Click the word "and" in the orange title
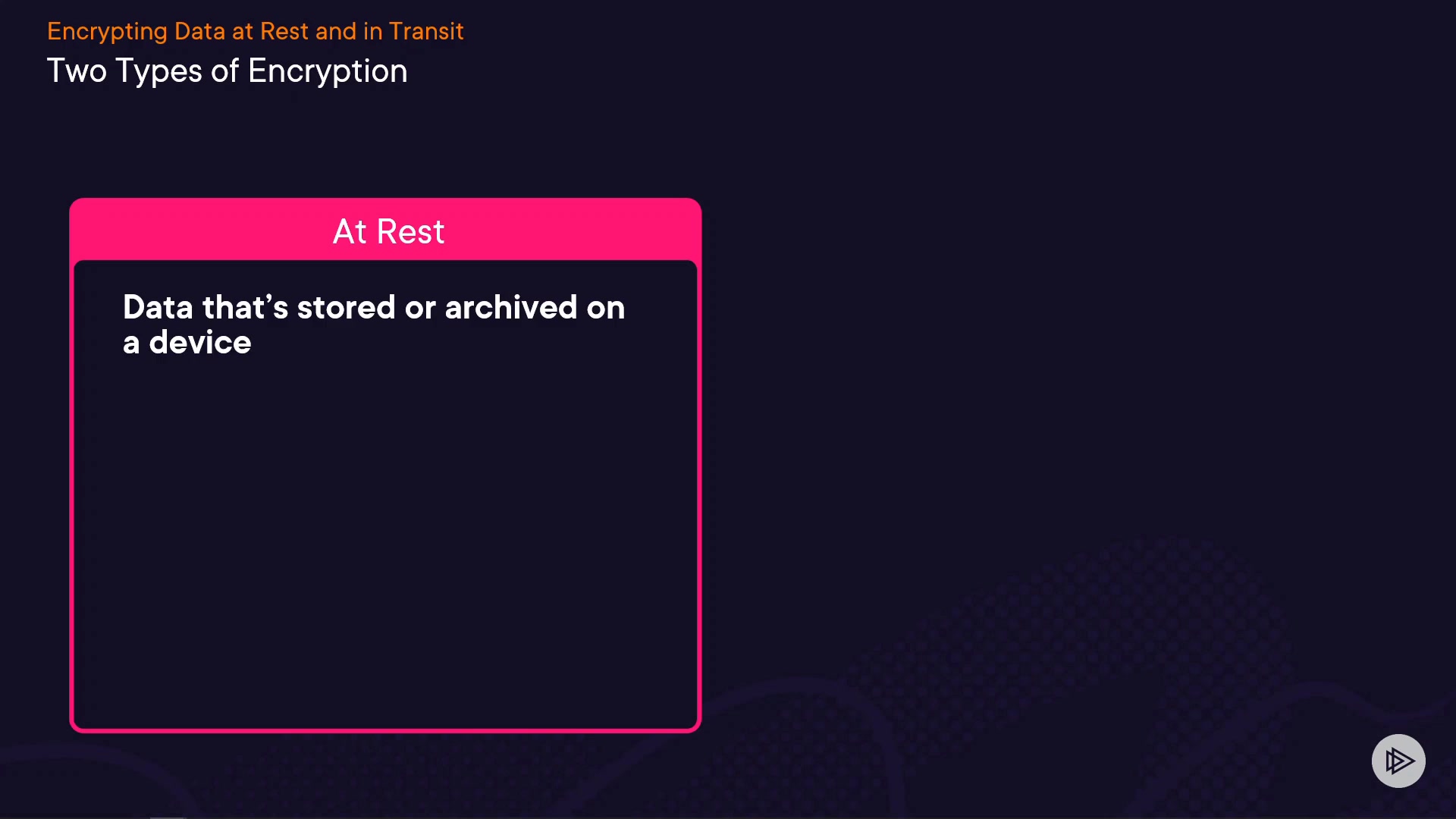The height and width of the screenshot is (819, 1456). (336, 31)
